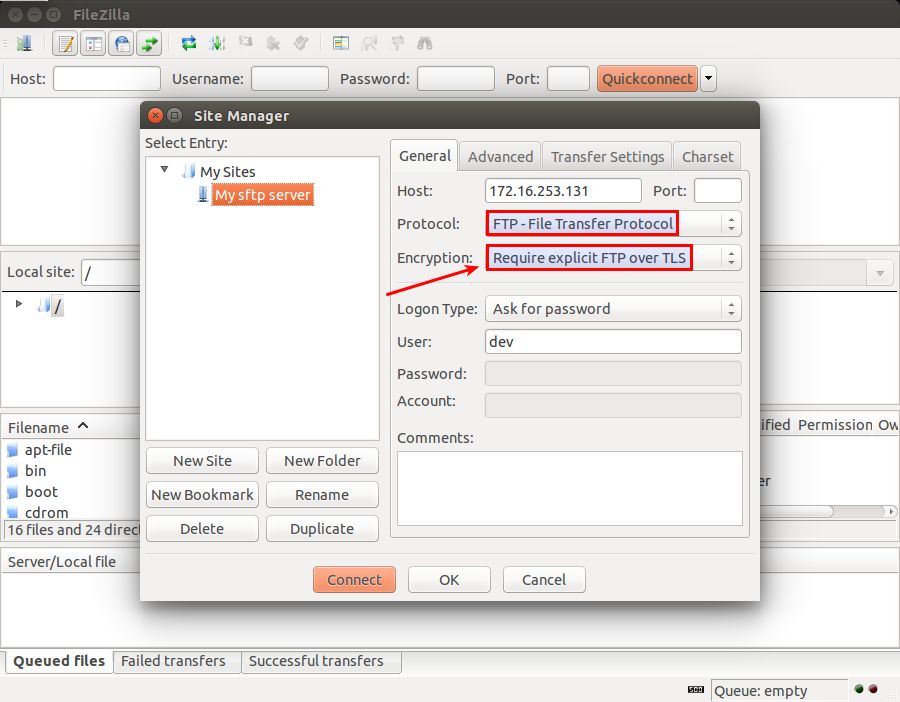Click the process queue toolbar icon
Viewport: 900px width, 702px height.
click(217, 43)
